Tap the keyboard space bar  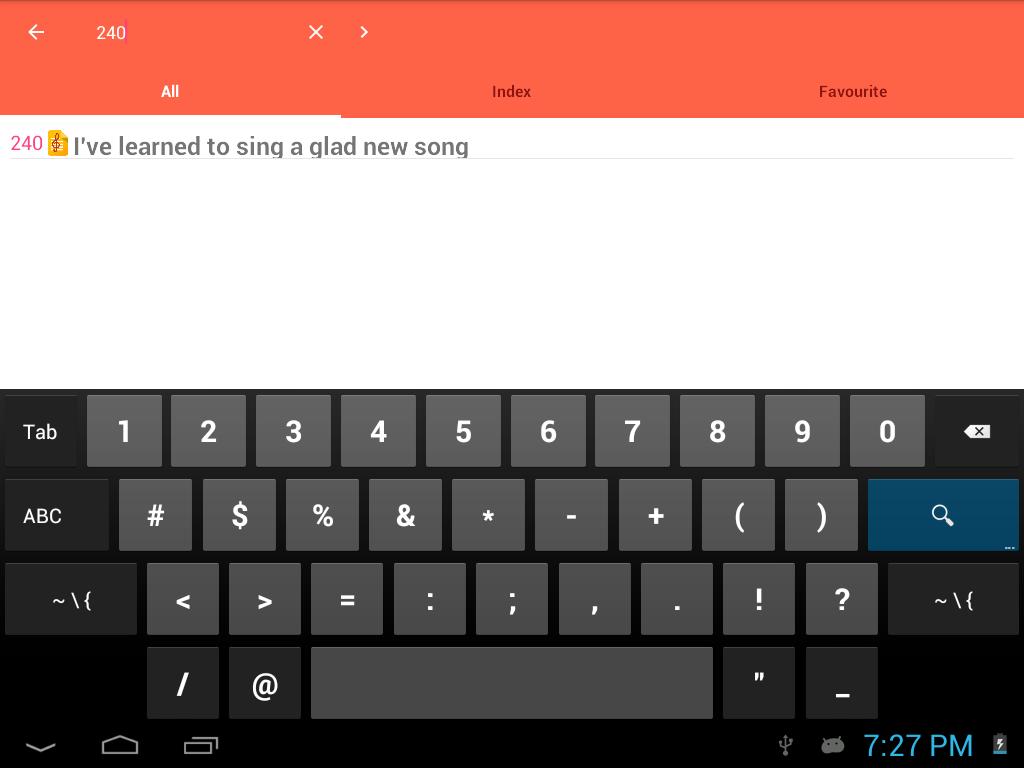coord(511,683)
